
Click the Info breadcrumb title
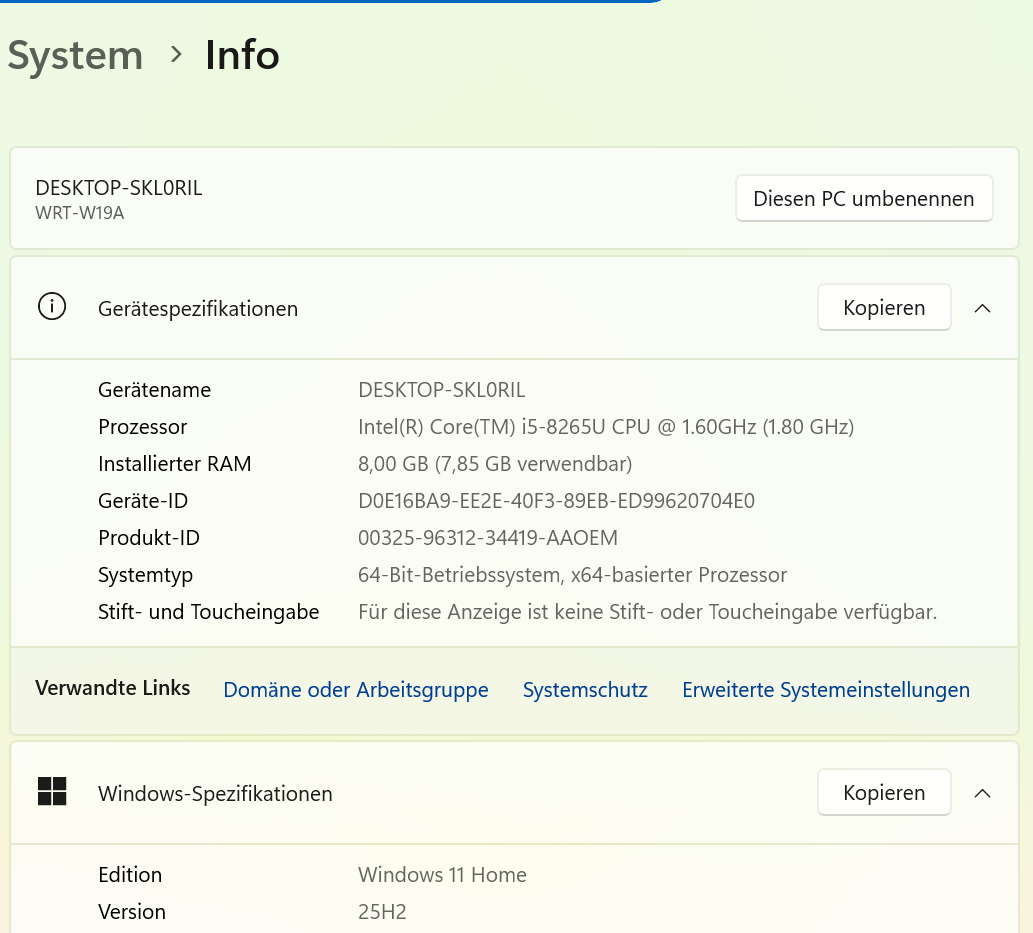[x=242, y=54]
